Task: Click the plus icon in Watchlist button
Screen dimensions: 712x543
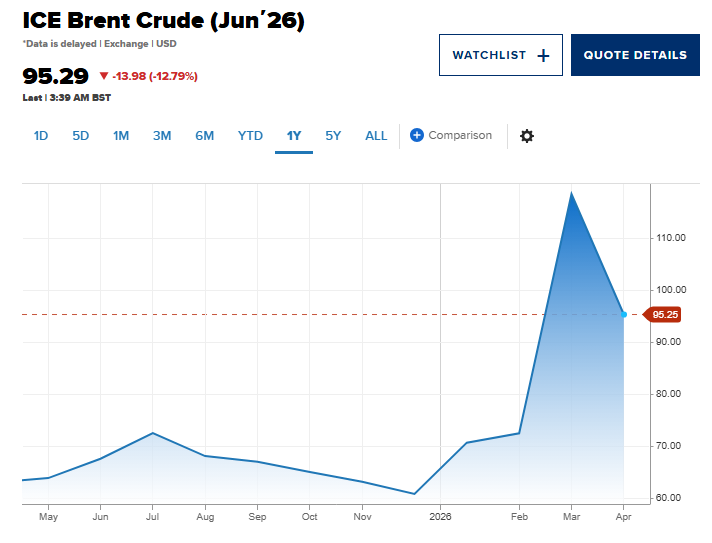Action: coord(543,55)
